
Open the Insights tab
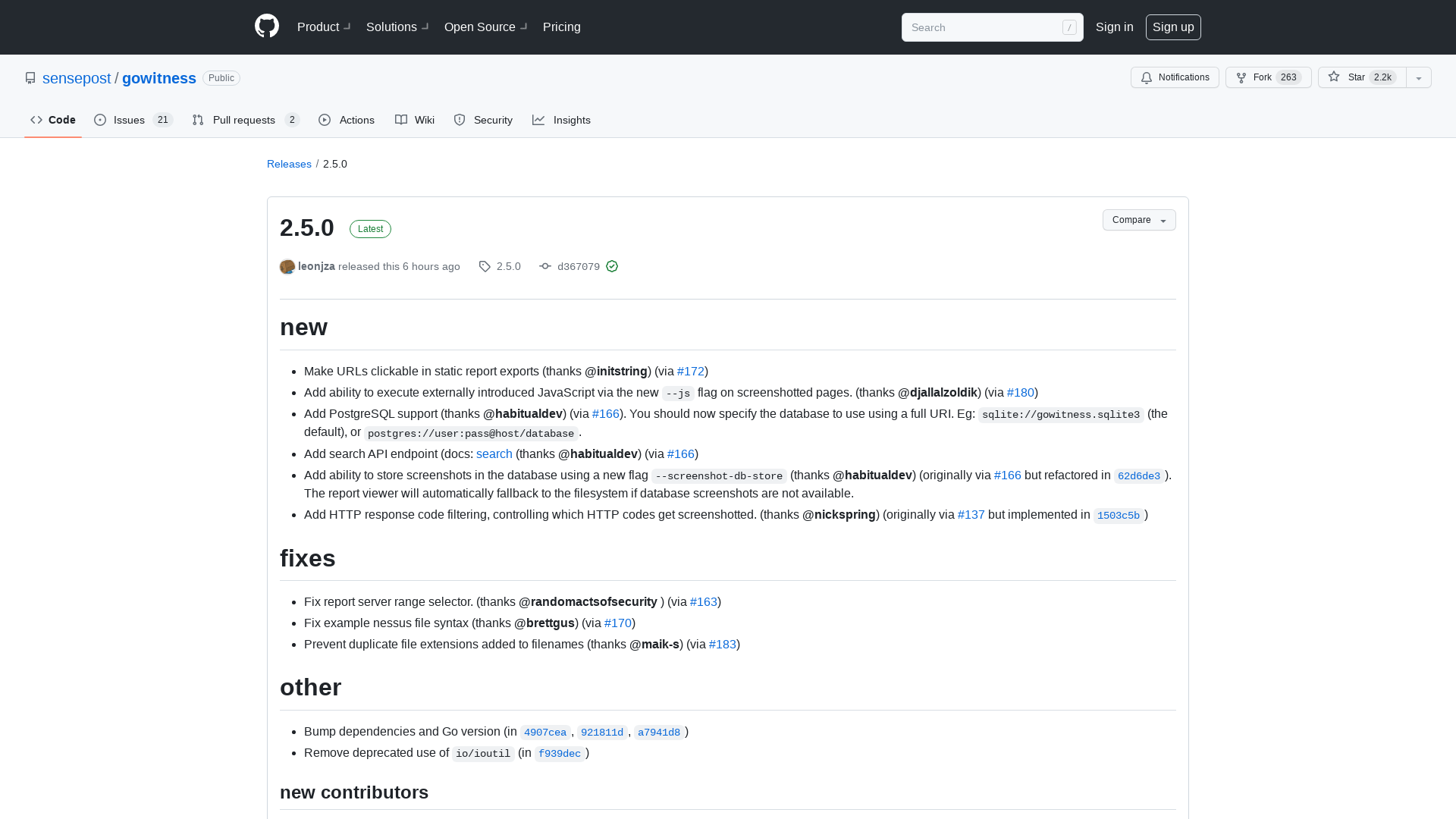pyautogui.click(x=561, y=120)
